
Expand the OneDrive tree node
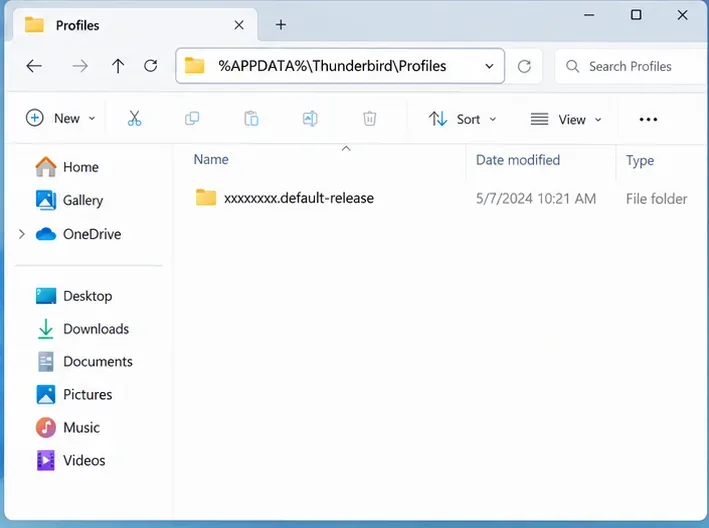click(21, 234)
